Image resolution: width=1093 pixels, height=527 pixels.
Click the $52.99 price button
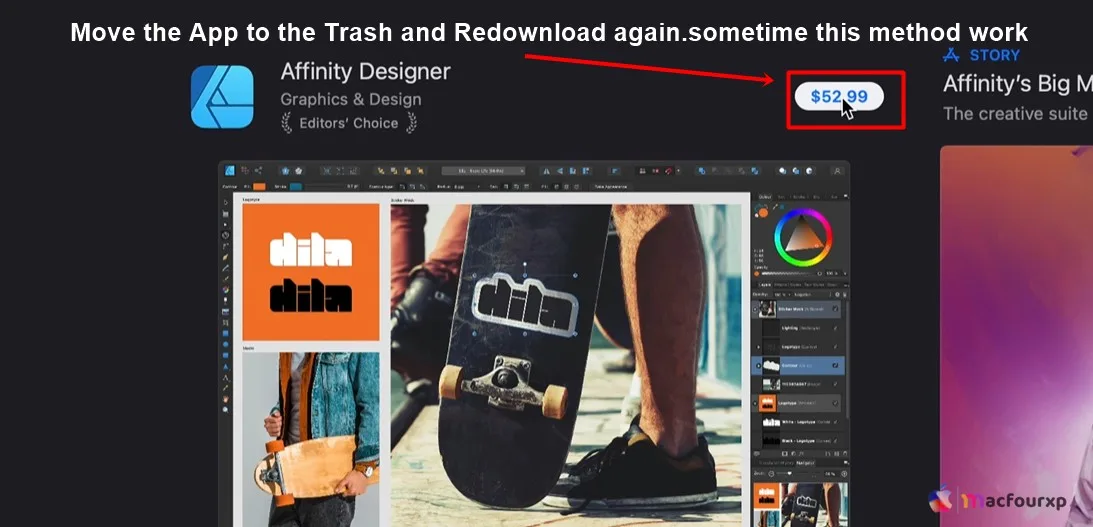tap(839, 97)
